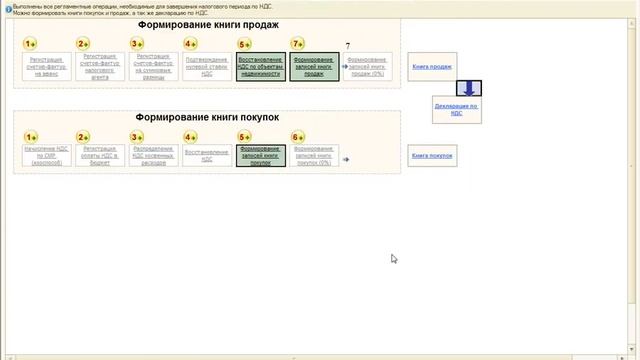Image resolution: width=640 pixels, height=360 pixels.
Task: Click step 2 icon in purchase book section
Action: point(83,137)
